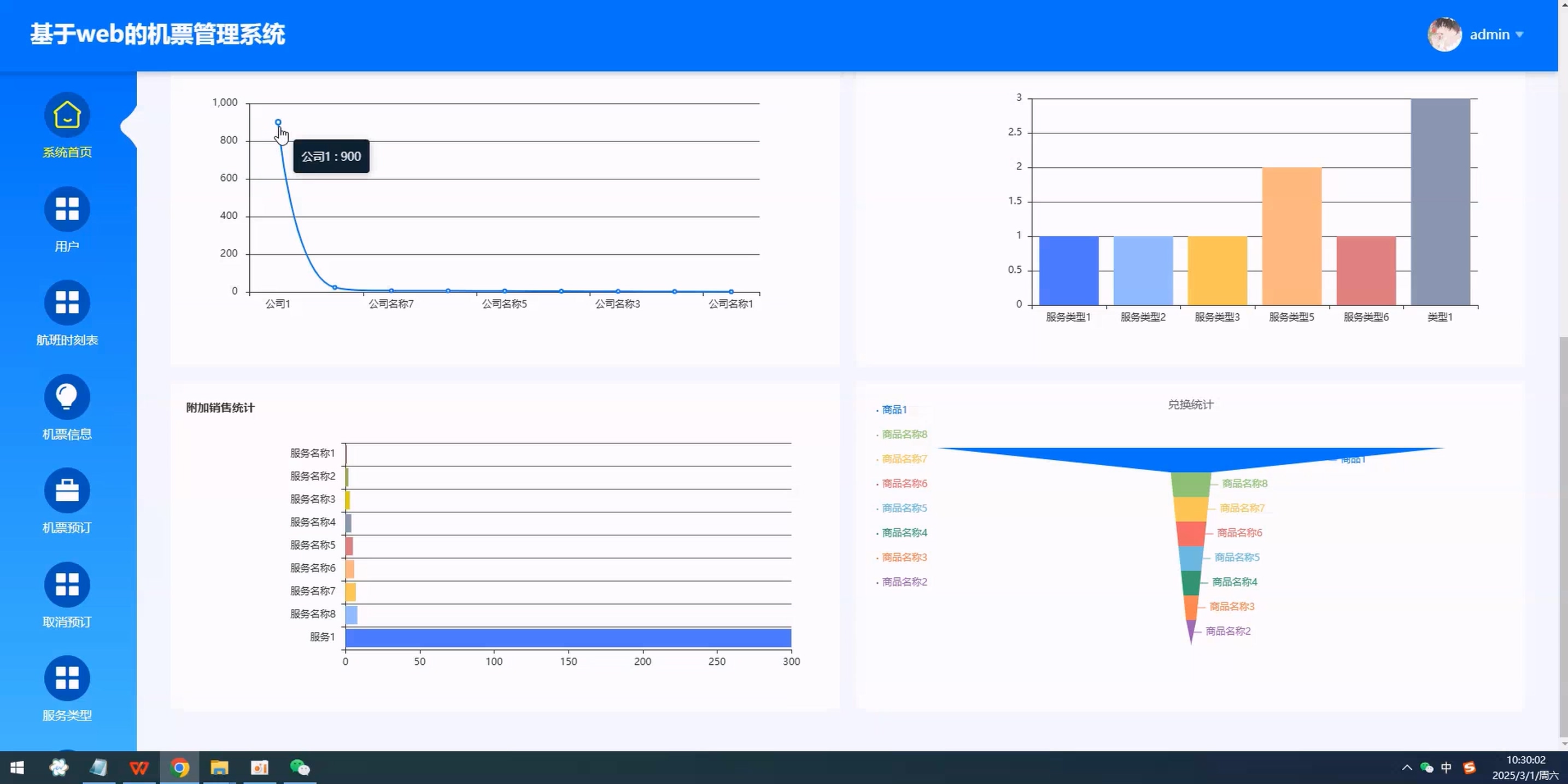Viewport: 1568px width, 784px height.
Task: Open the 服务类型 sidebar icon
Action: [x=67, y=678]
